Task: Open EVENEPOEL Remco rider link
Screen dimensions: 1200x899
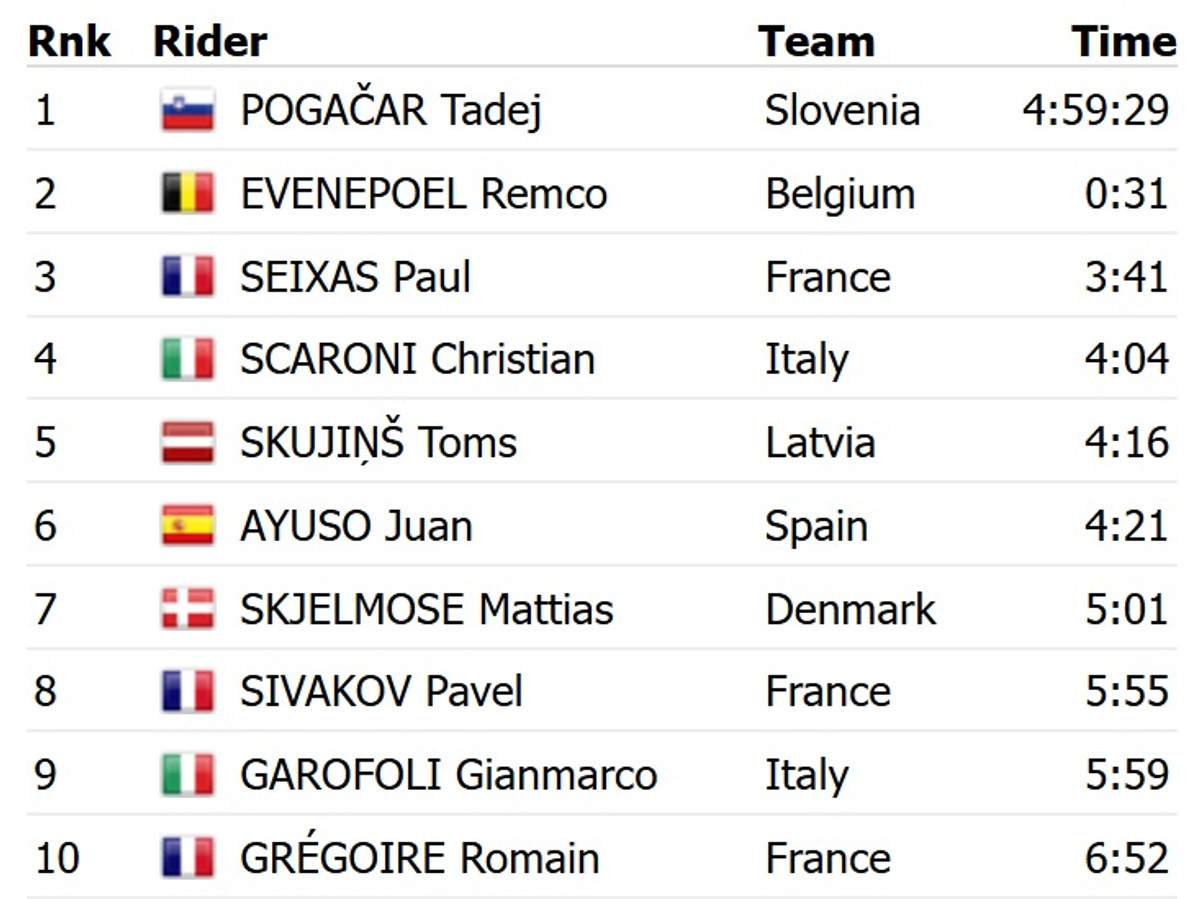Action: coord(423,193)
